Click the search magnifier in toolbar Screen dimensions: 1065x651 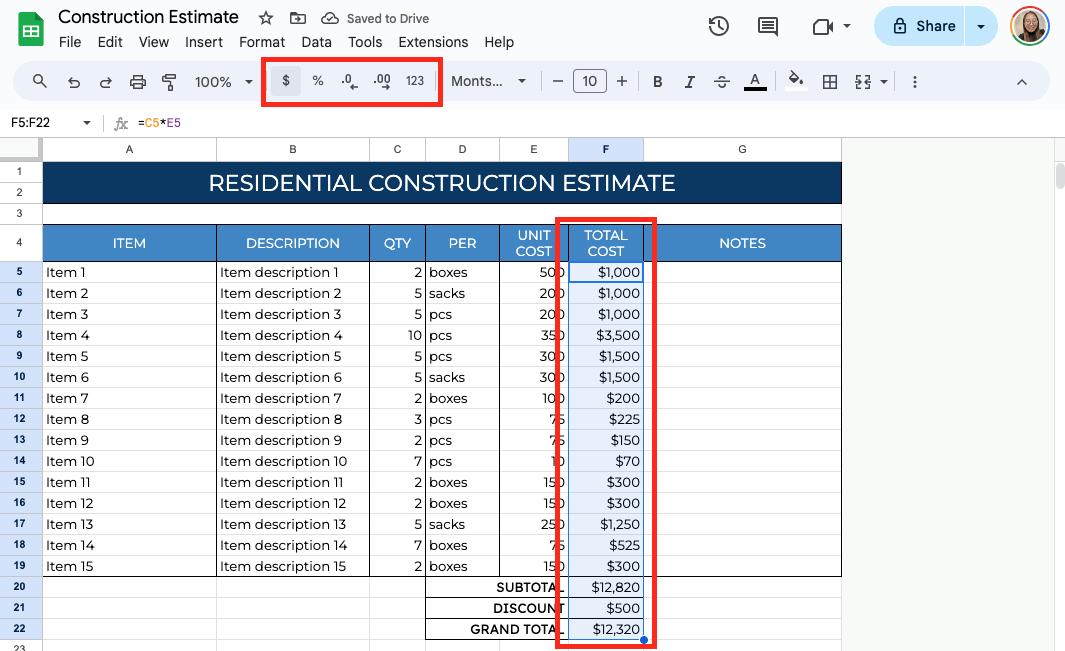pyautogui.click(x=40, y=82)
